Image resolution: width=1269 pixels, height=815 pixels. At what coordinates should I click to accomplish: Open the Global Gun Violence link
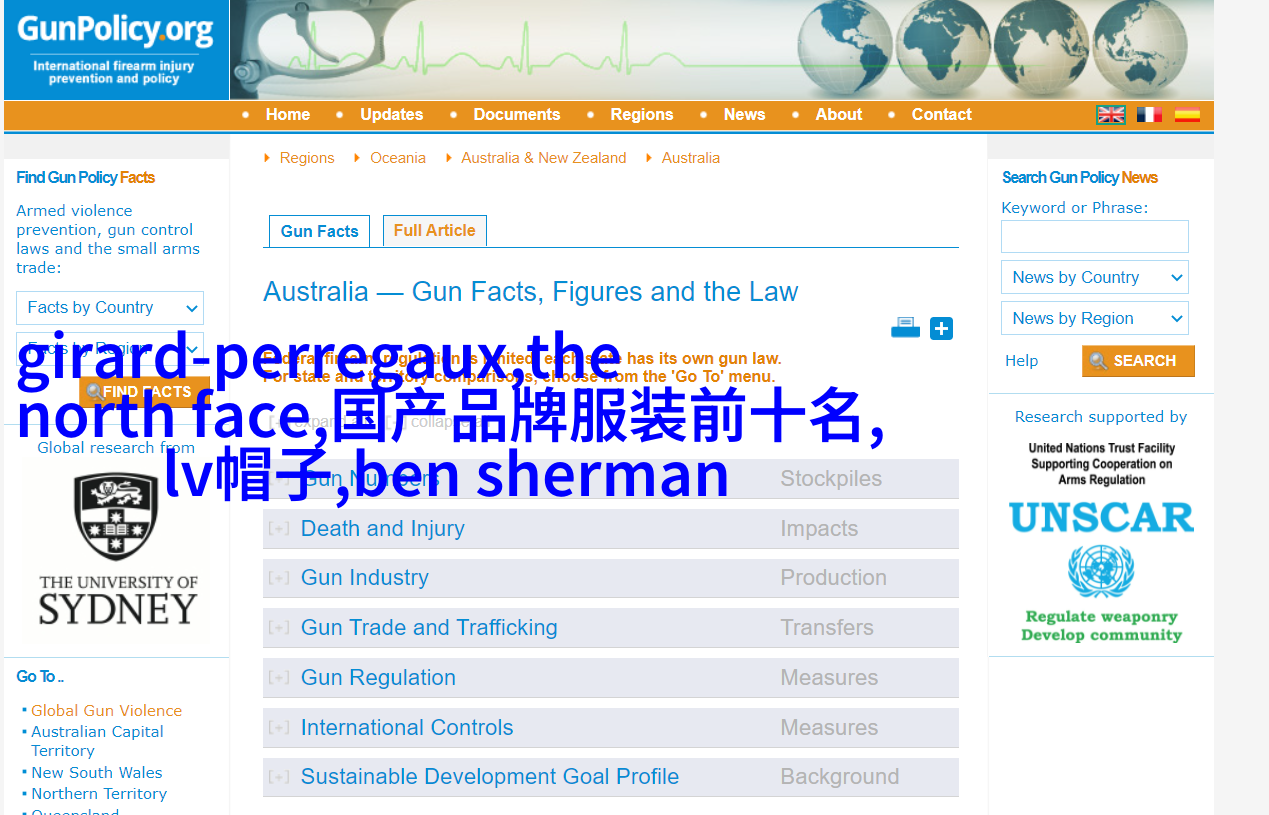pyautogui.click(x=106, y=711)
